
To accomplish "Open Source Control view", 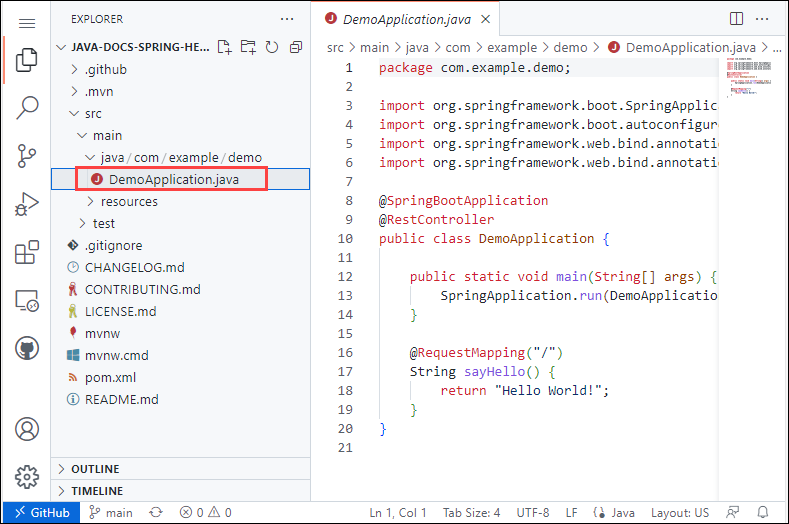I will (x=27, y=156).
